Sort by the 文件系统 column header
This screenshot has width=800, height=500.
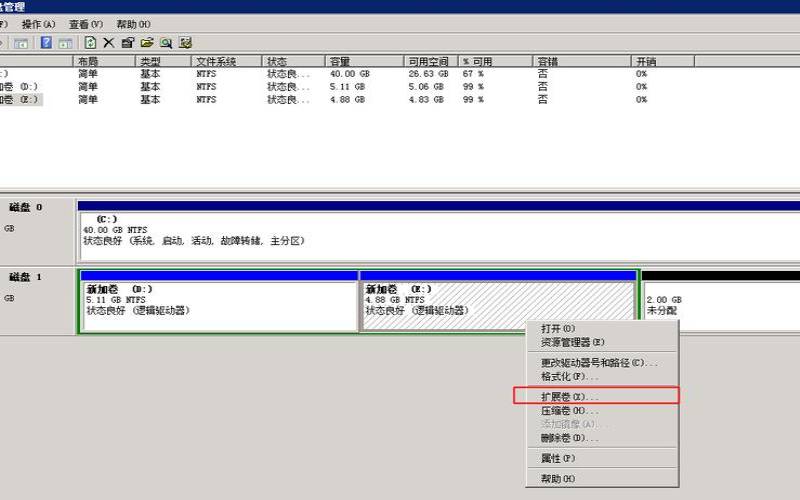click(x=227, y=61)
